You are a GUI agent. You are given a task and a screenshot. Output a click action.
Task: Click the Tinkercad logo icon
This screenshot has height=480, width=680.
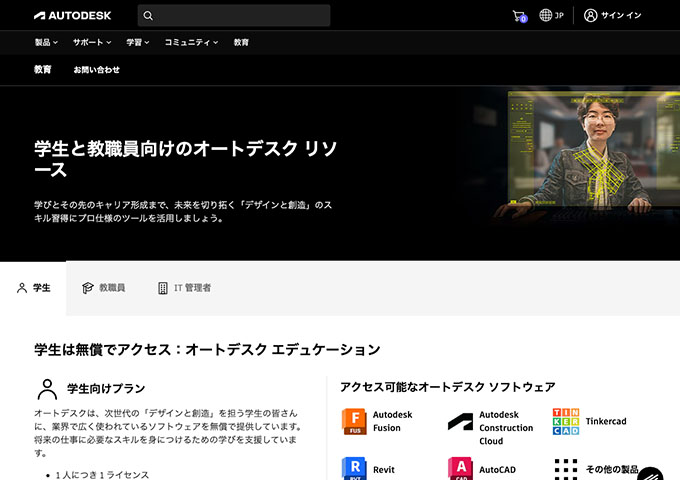(566, 421)
